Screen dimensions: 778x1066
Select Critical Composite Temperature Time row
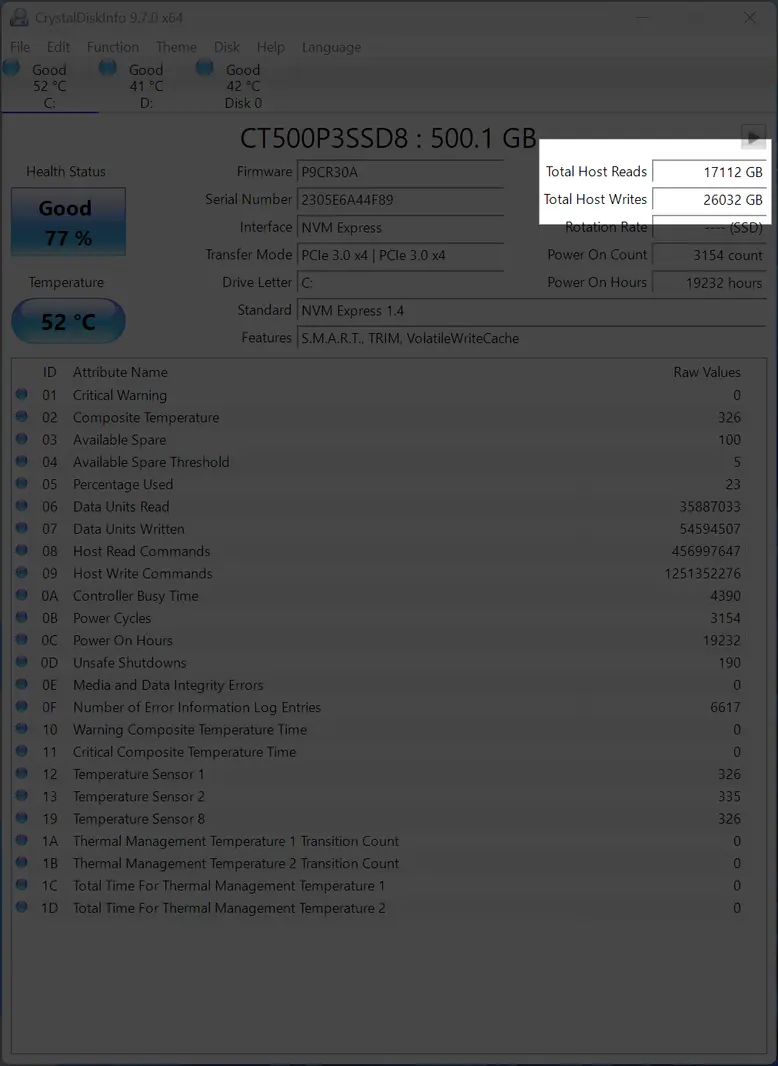coord(388,752)
